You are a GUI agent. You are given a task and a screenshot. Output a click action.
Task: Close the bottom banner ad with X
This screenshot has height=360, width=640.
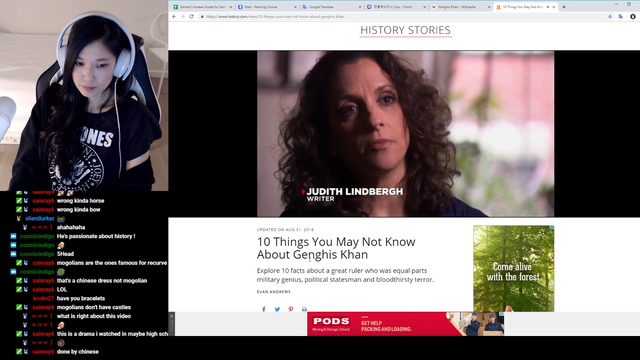point(171,316)
